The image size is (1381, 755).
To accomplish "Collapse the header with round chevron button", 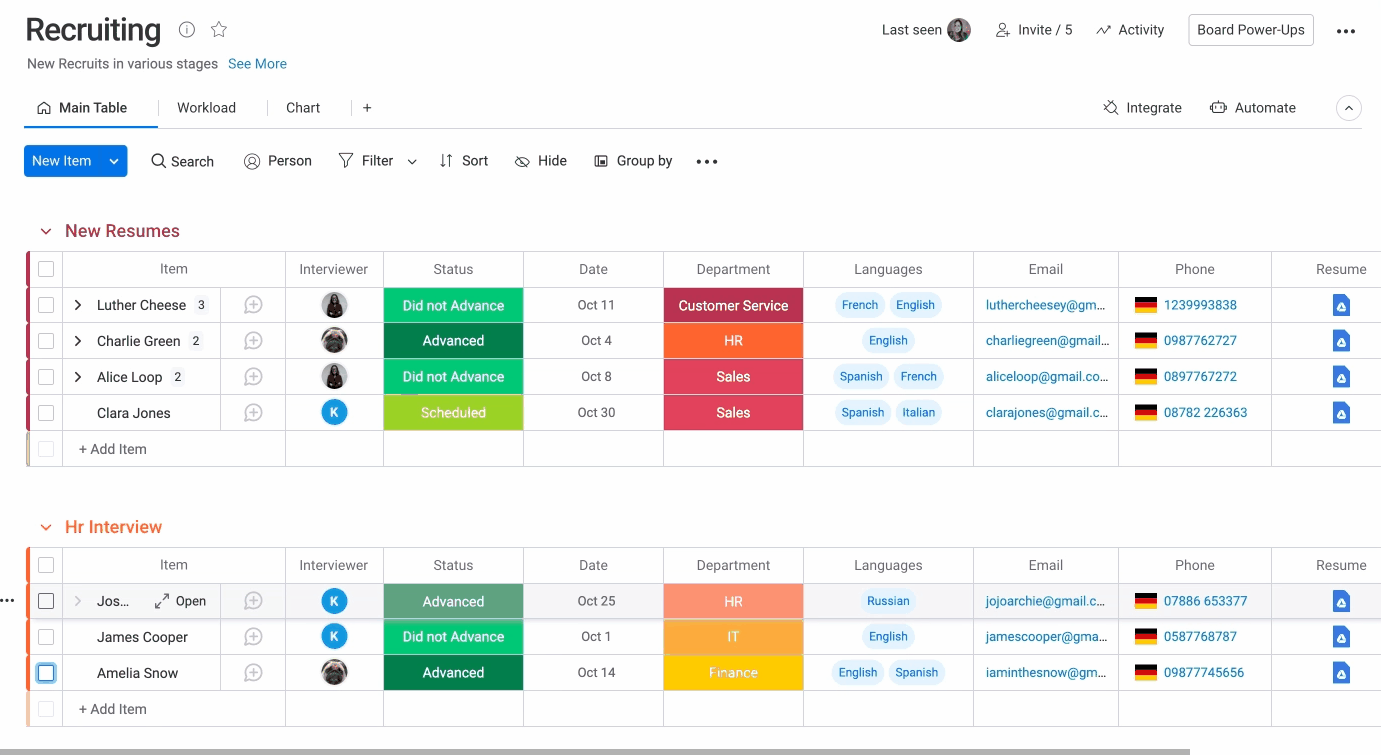I will coord(1349,108).
